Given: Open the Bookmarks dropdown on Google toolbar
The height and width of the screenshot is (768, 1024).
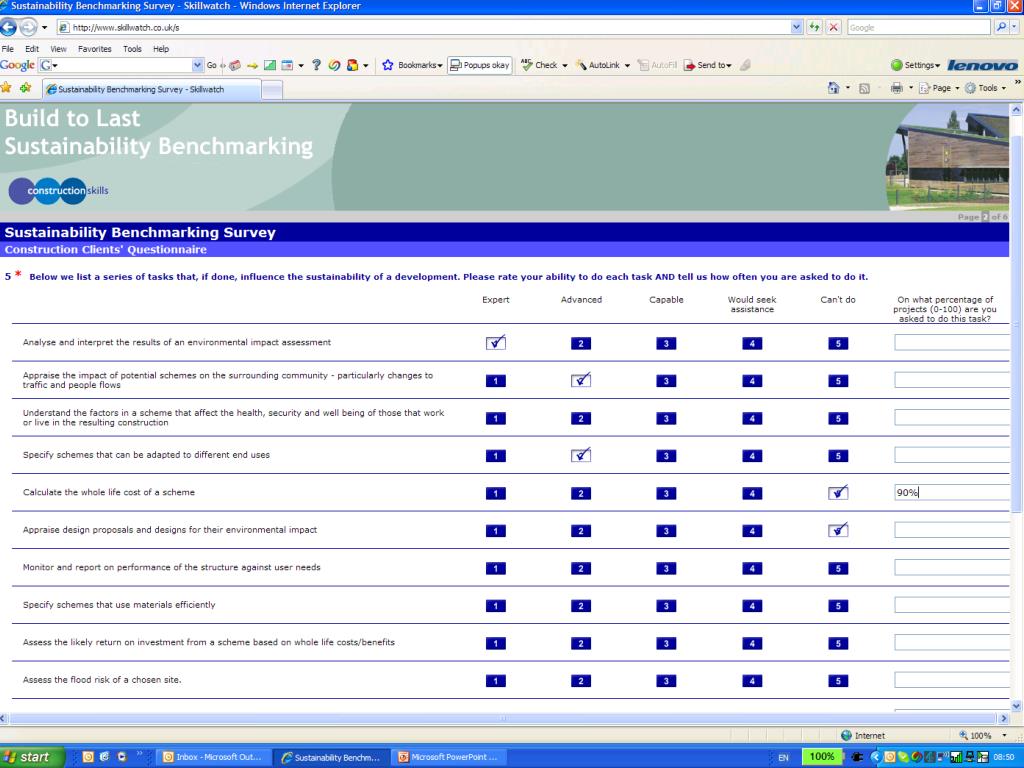Looking at the screenshot, I should (x=440, y=65).
